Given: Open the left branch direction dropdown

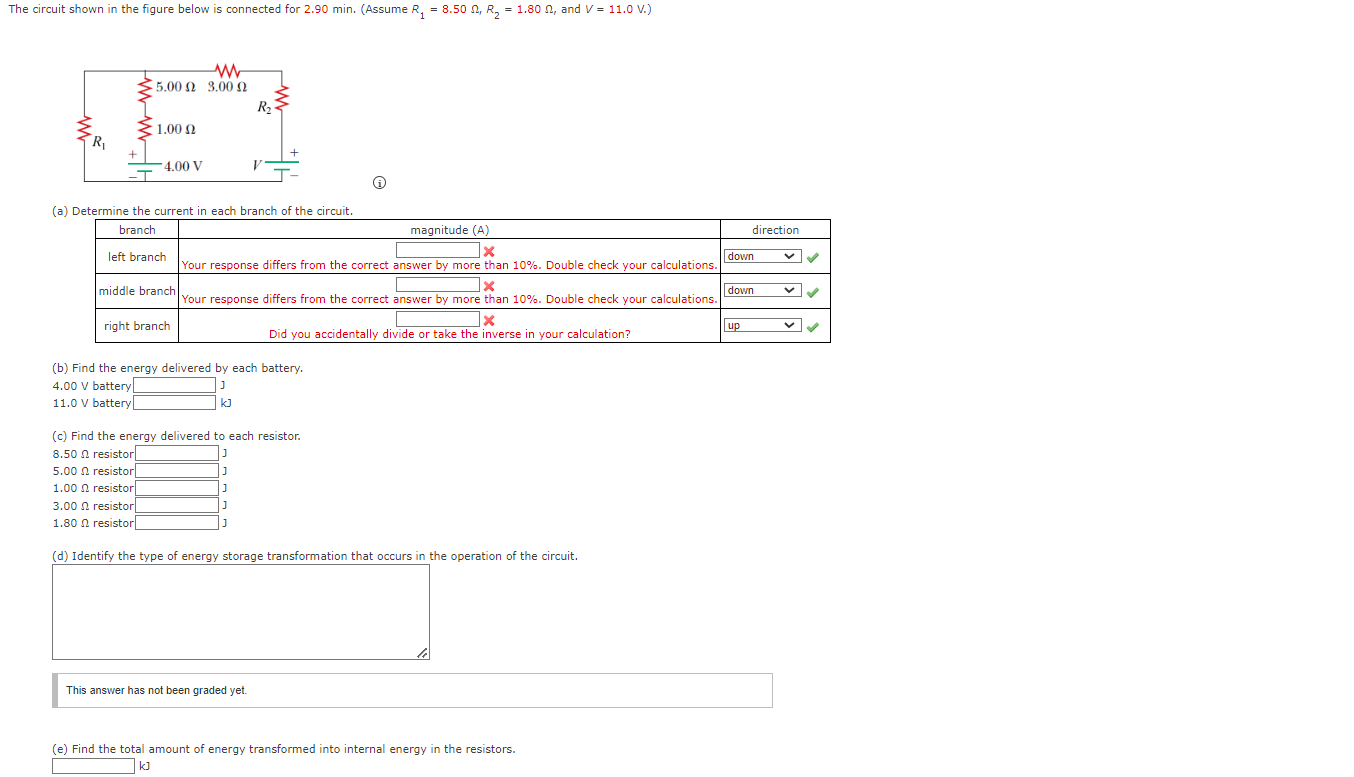Looking at the screenshot, I should (762, 257).
